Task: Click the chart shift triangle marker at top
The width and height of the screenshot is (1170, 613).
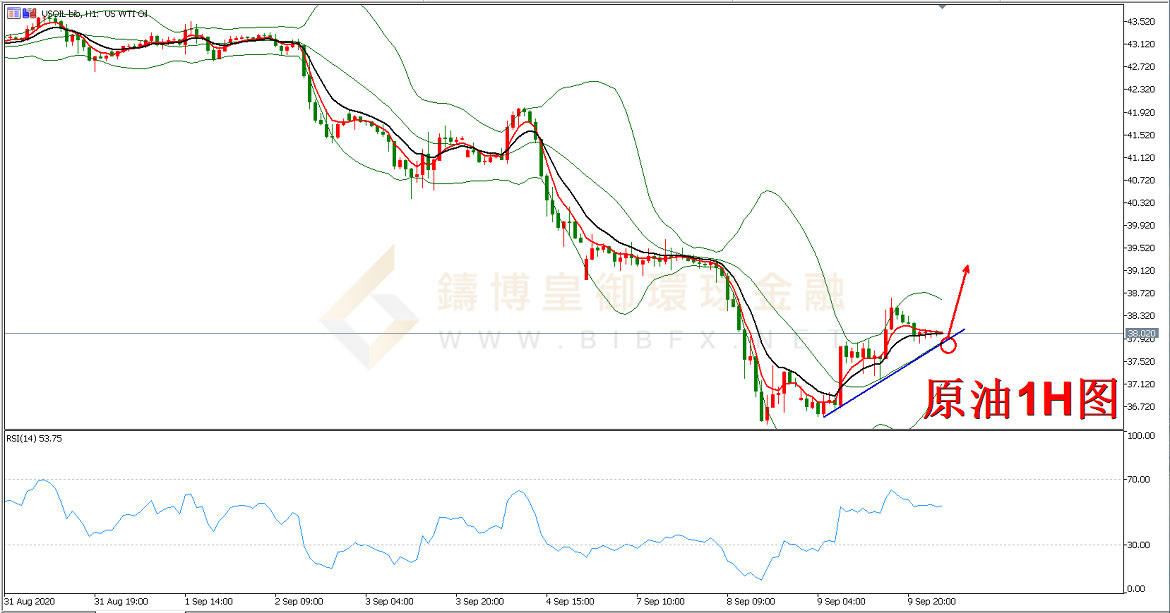Action: (x=941, y=6)
